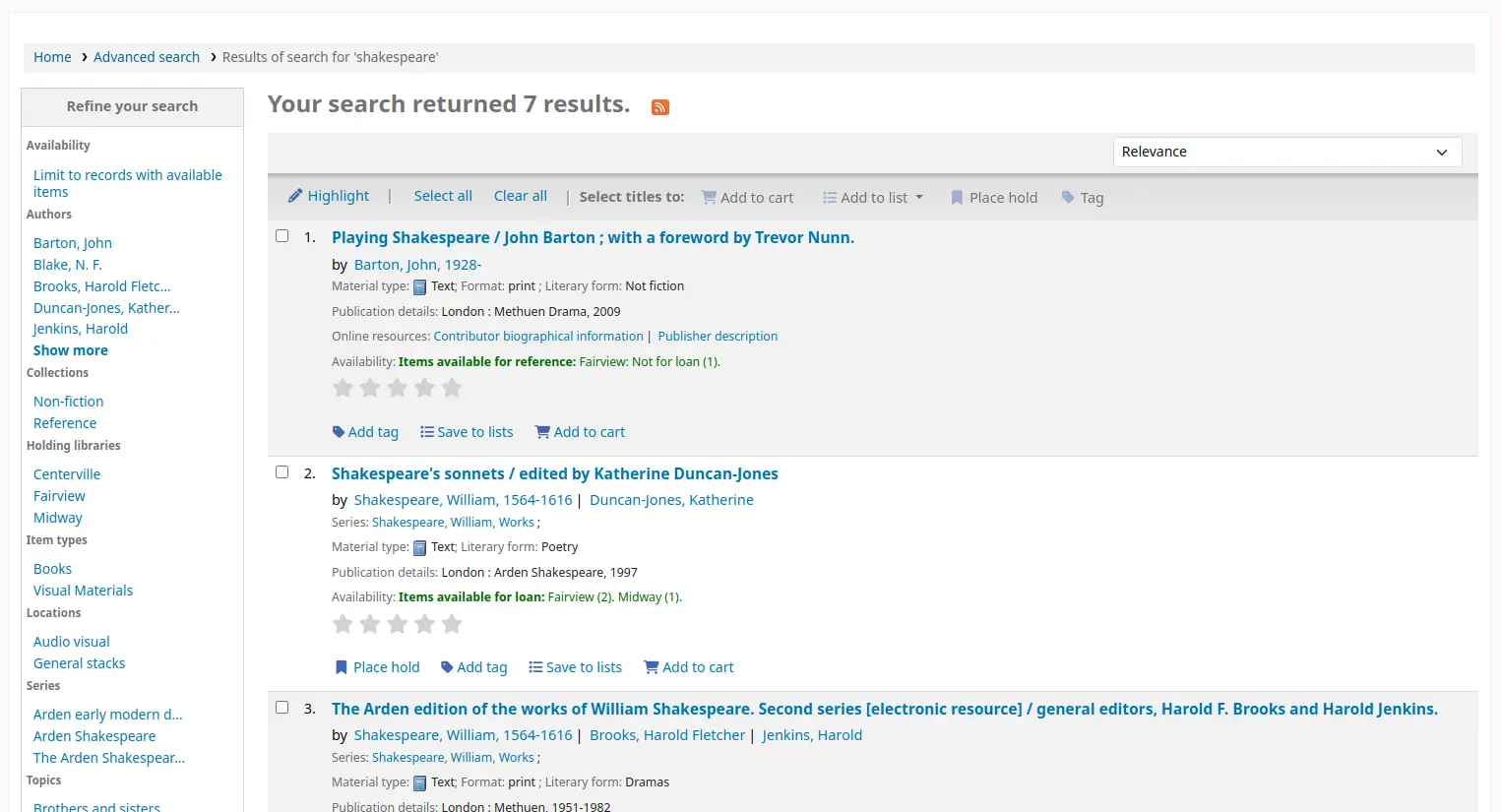1501x812 pixels.
Task: Check the box for result 2 Shakespeare's sonnets
Action: 282,472
